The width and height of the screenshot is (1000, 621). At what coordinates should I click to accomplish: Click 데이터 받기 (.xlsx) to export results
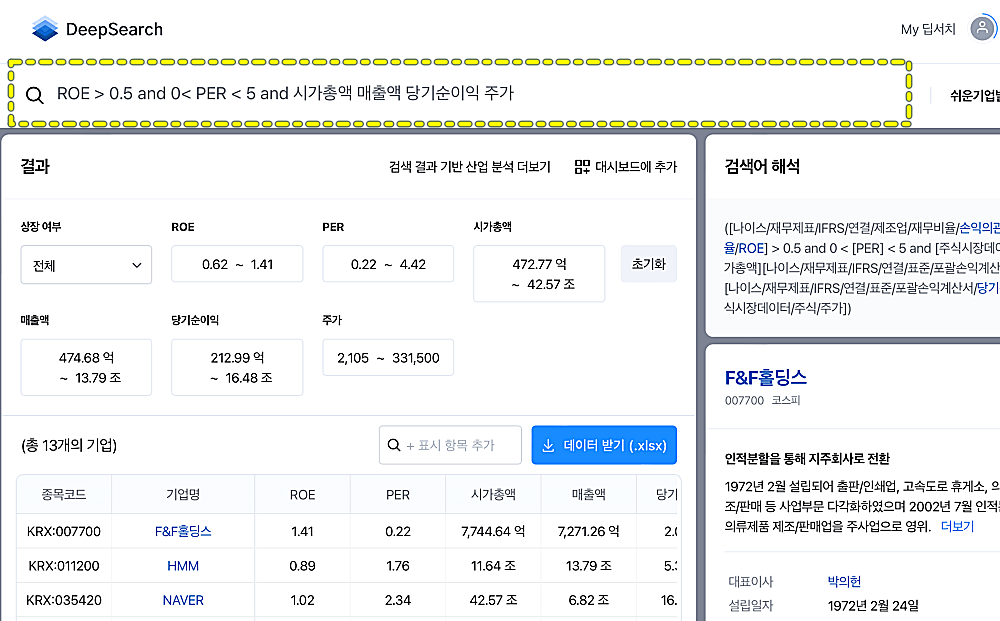[x=604, y=445]
